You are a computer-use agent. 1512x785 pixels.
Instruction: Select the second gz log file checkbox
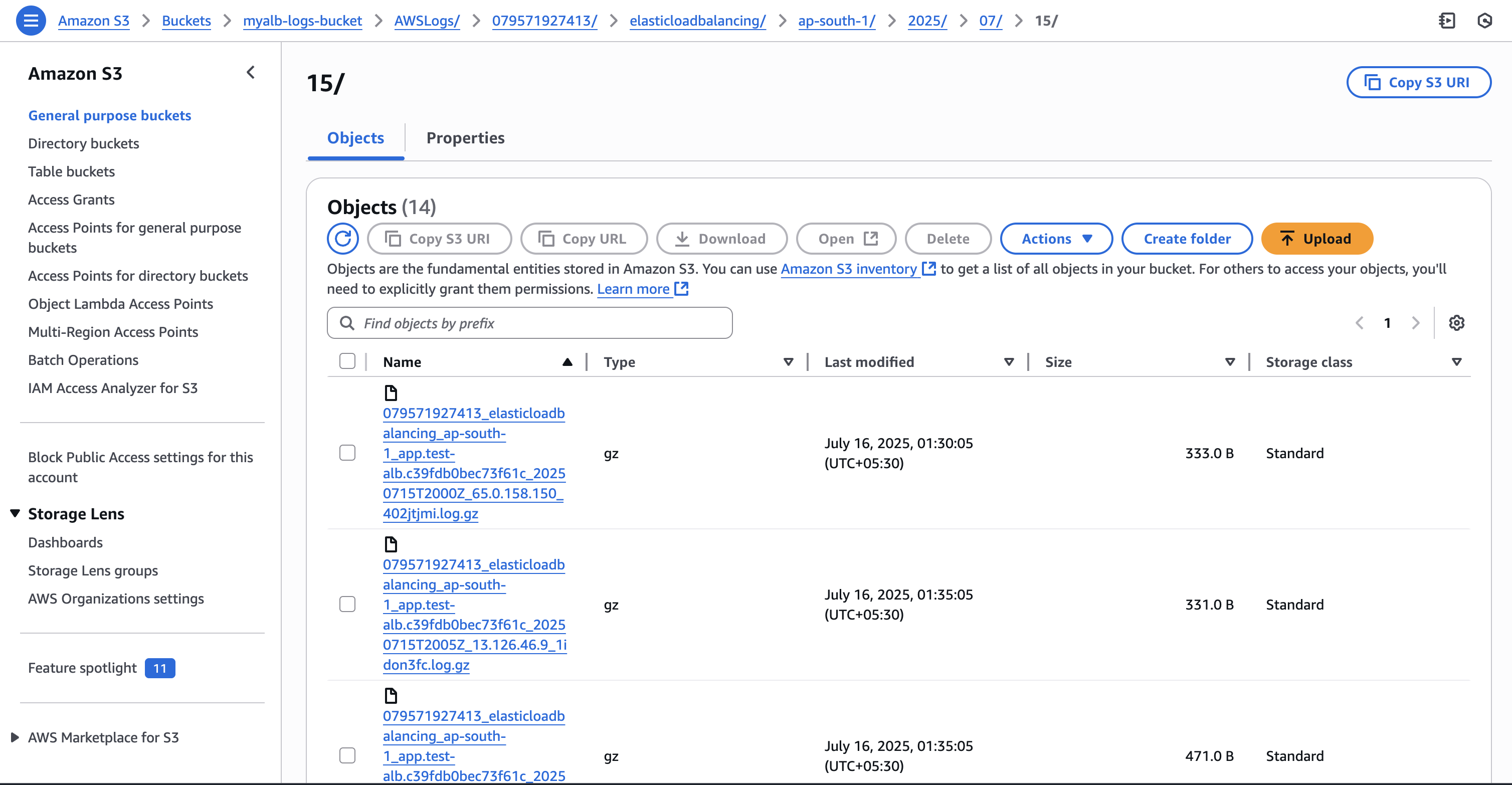(x=347, y=604)
